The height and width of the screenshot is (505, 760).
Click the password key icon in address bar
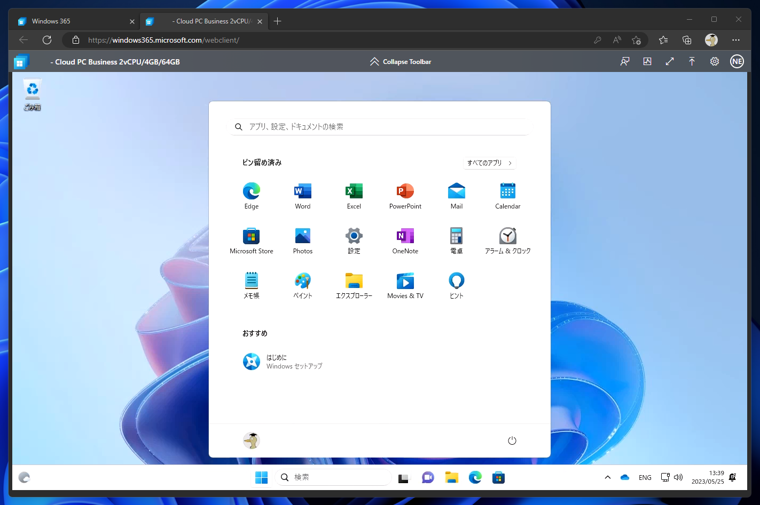click(597, 40)
